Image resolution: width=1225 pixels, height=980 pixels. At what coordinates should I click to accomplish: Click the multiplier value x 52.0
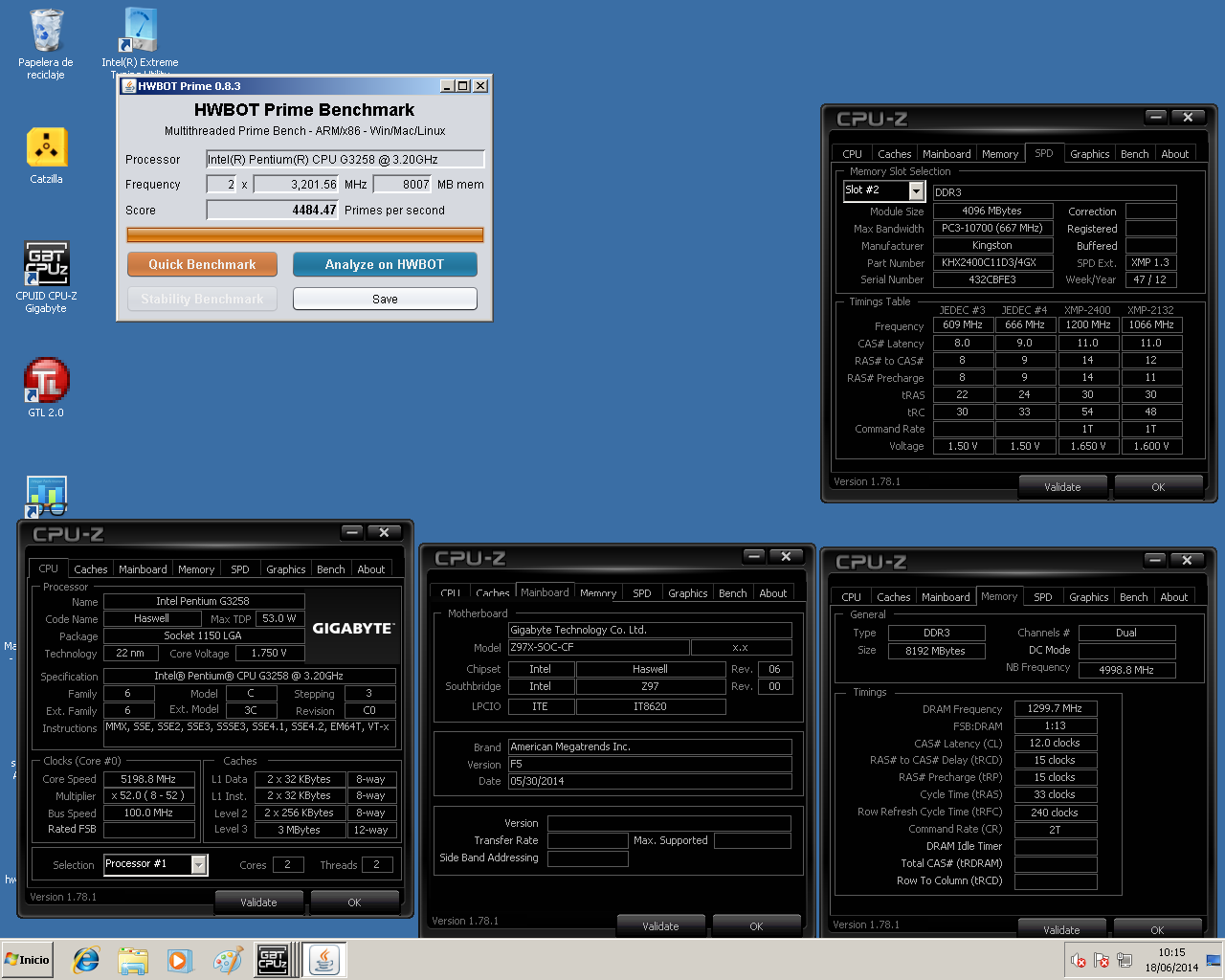[x=148, y=795]
